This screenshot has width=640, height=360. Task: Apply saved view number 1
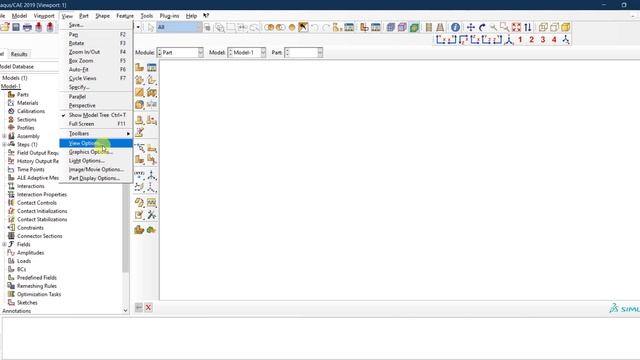(x=520, y=40)
